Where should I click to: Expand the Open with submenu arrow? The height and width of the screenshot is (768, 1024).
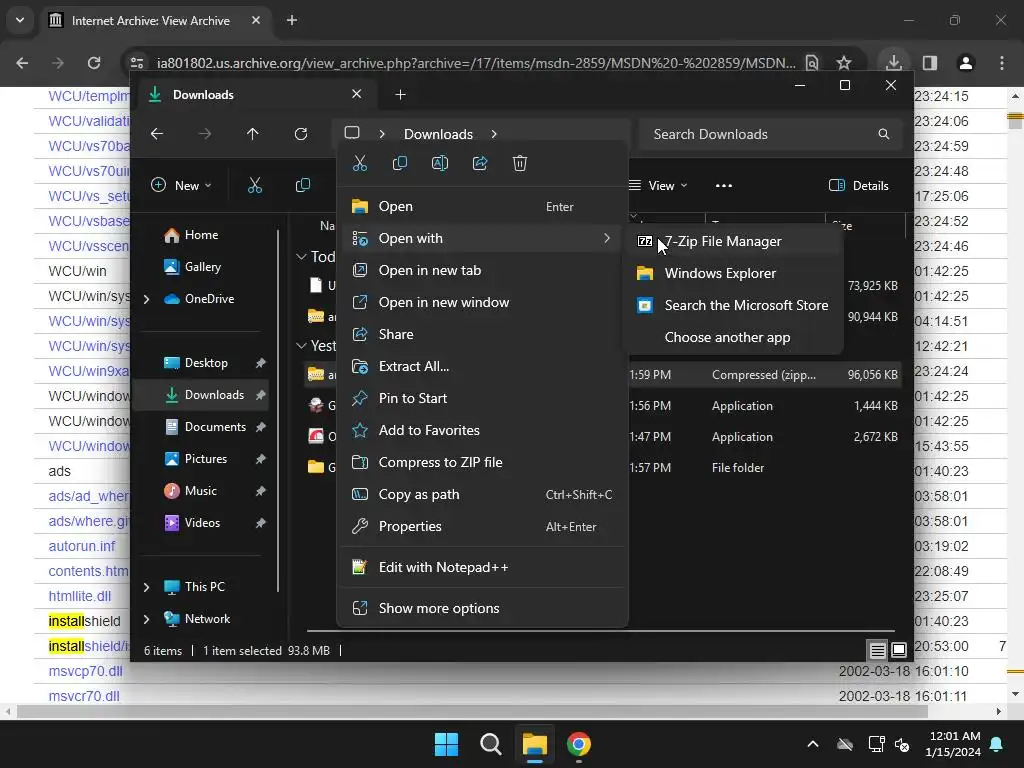607,238
